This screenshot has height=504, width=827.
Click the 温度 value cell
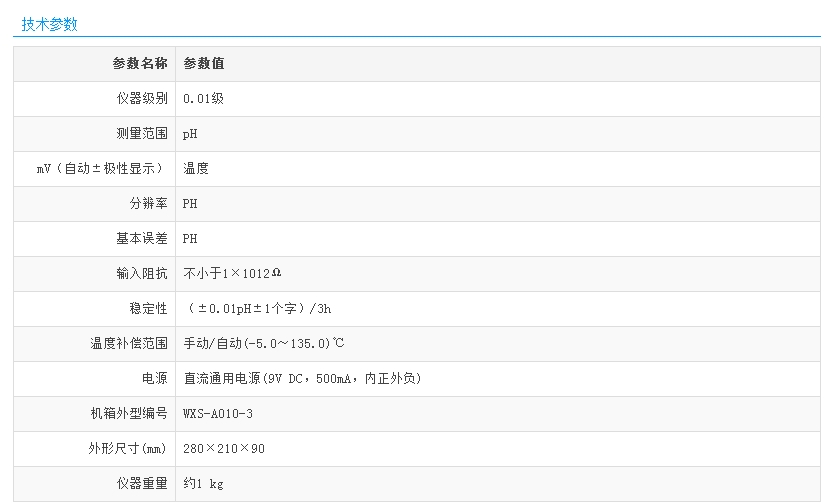click(196, 169)
